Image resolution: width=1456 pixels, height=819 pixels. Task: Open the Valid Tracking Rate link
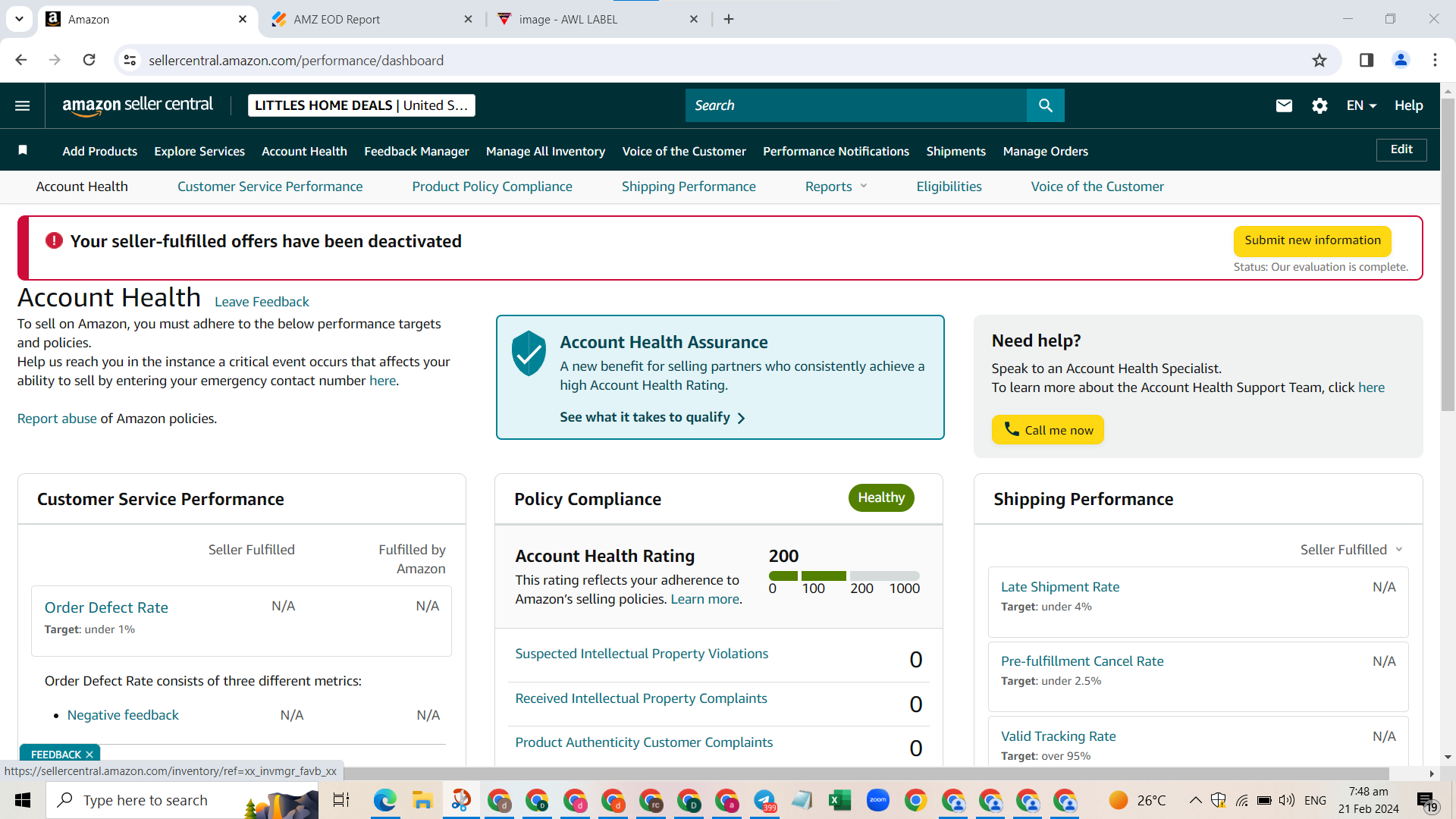click(x=1058, y=736)
